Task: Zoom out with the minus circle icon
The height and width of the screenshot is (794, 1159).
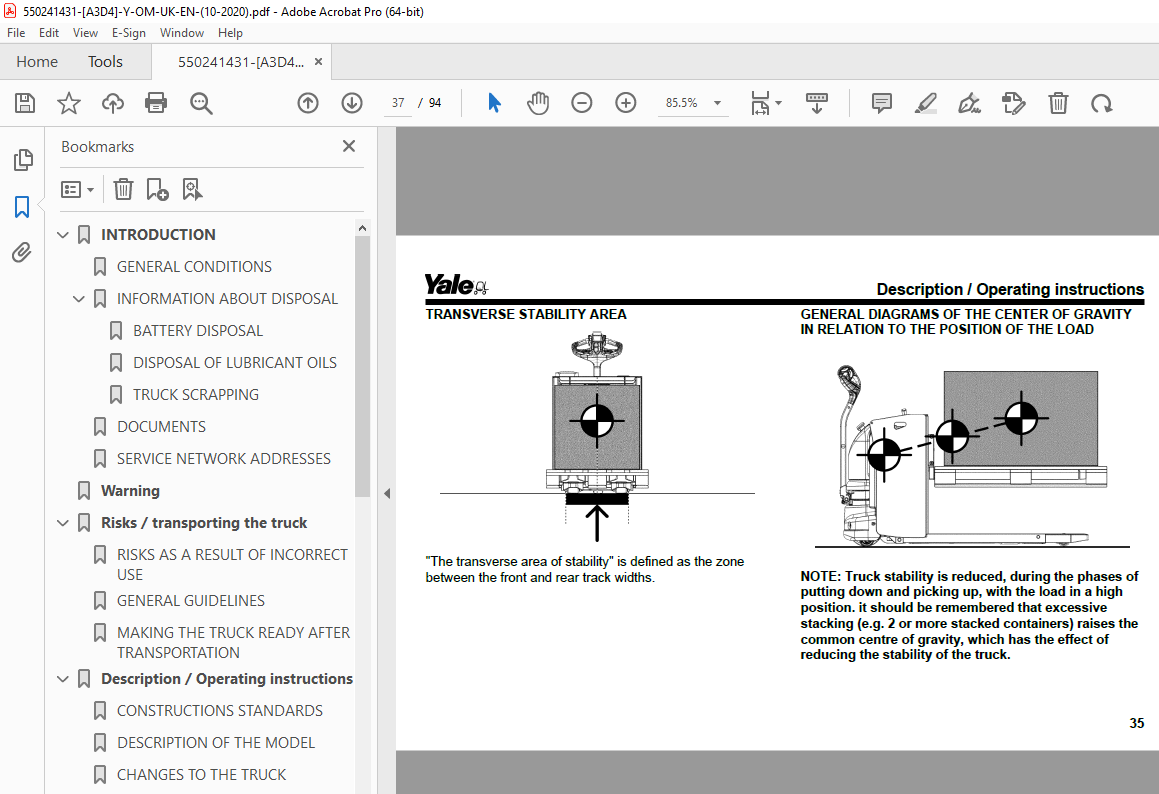Action: point(582,103)
